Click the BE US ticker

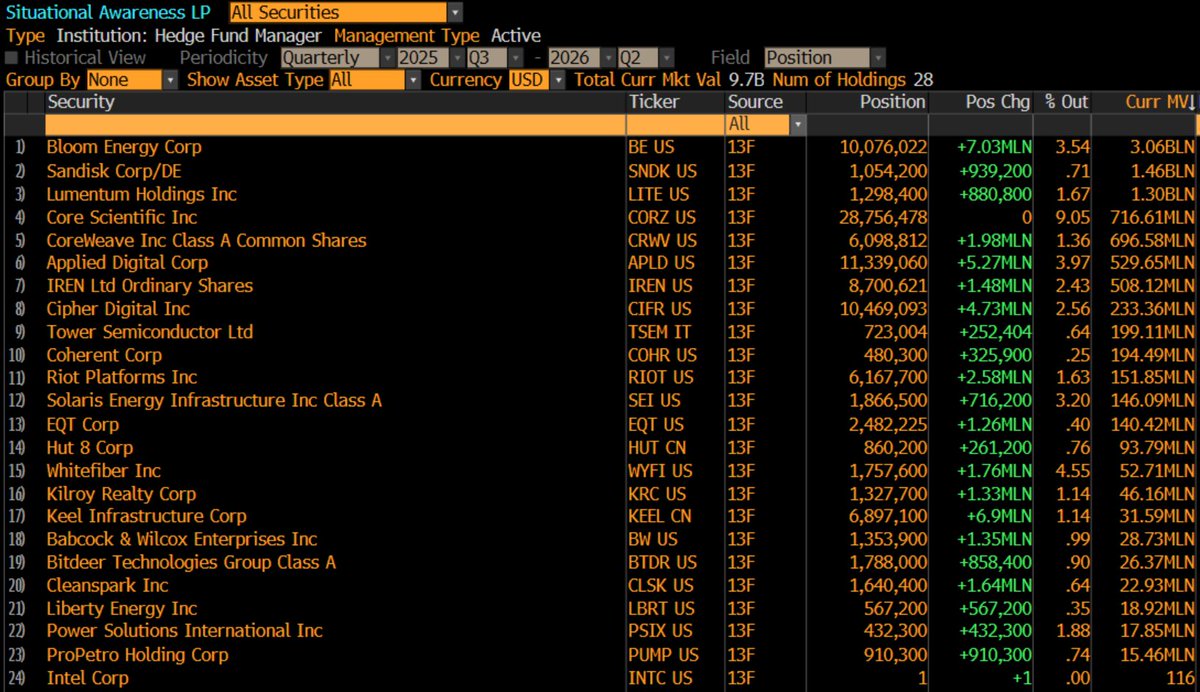(651, 147)
